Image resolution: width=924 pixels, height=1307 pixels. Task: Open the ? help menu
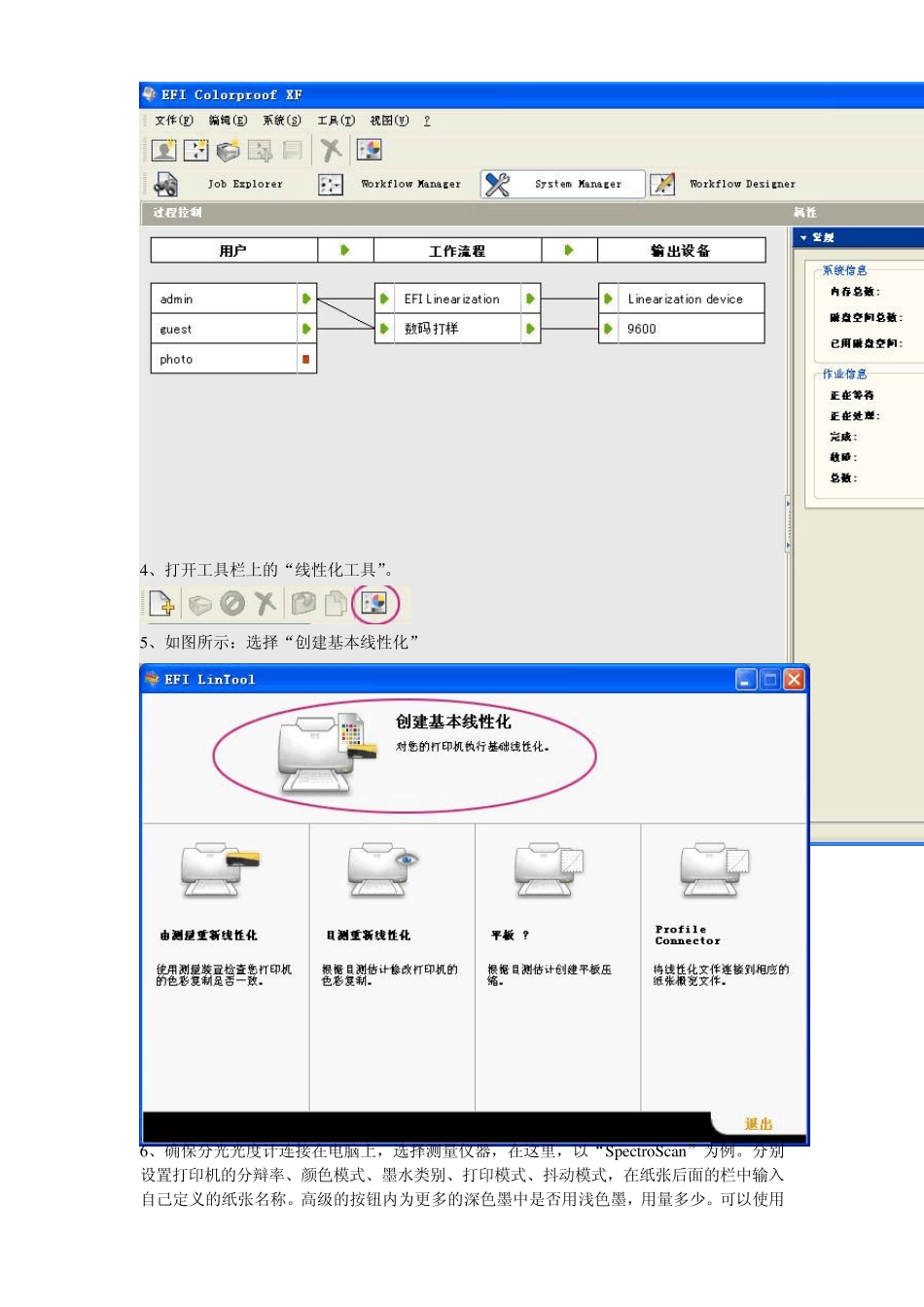[426, 121]
